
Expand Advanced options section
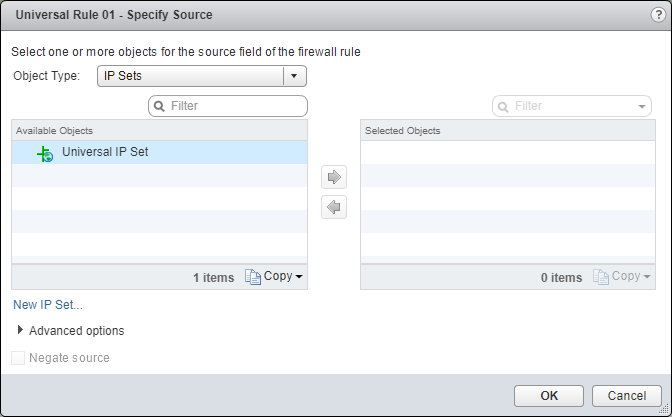tap(21, 330)
